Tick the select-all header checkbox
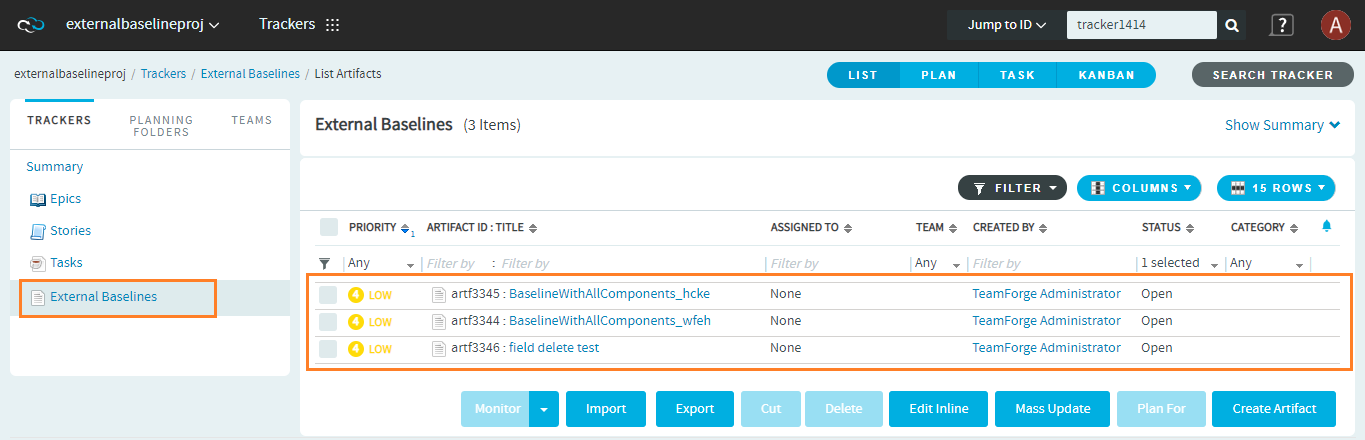 329,227
